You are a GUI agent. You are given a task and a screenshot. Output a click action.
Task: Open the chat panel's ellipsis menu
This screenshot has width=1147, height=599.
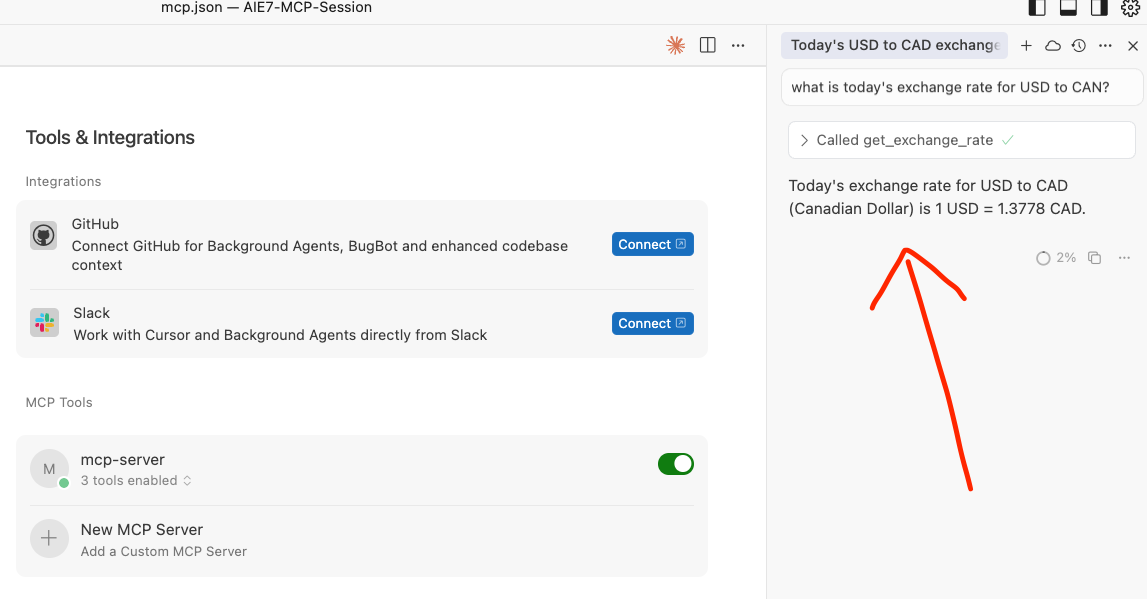click(1105, 45)
